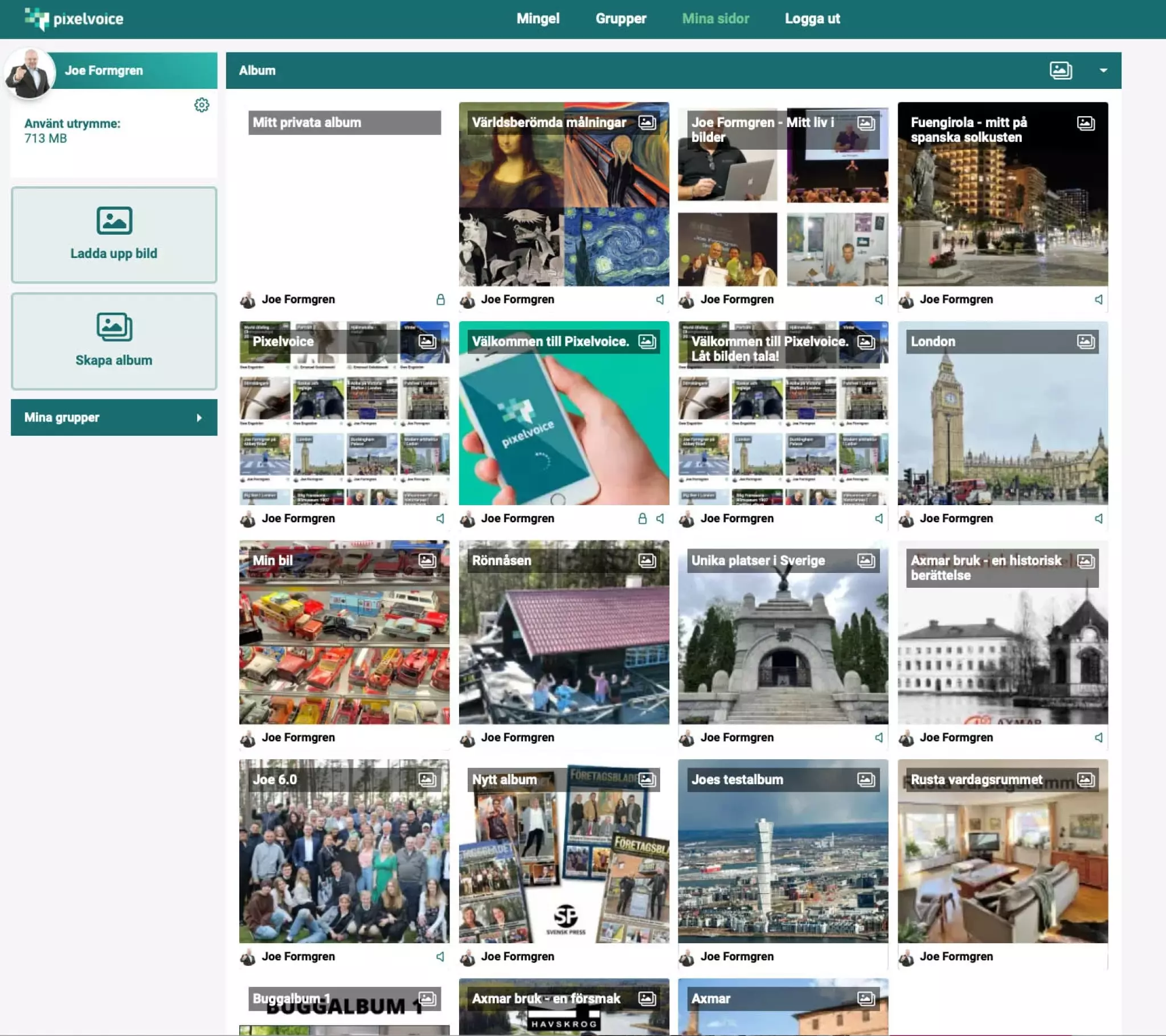Click image icon on Joes testalbum title
The height and width of the screenshot is (1036, 1166).
(866, 780)
